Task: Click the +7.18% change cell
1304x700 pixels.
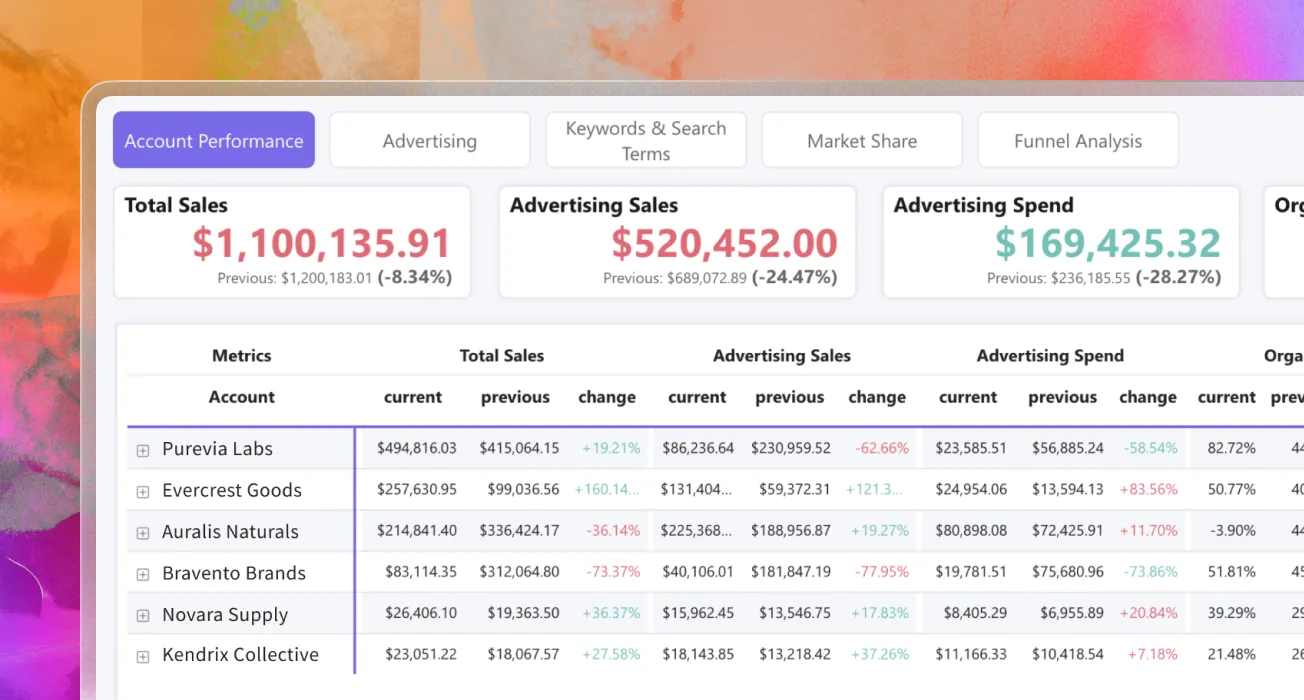Action: pos(1153,655)
